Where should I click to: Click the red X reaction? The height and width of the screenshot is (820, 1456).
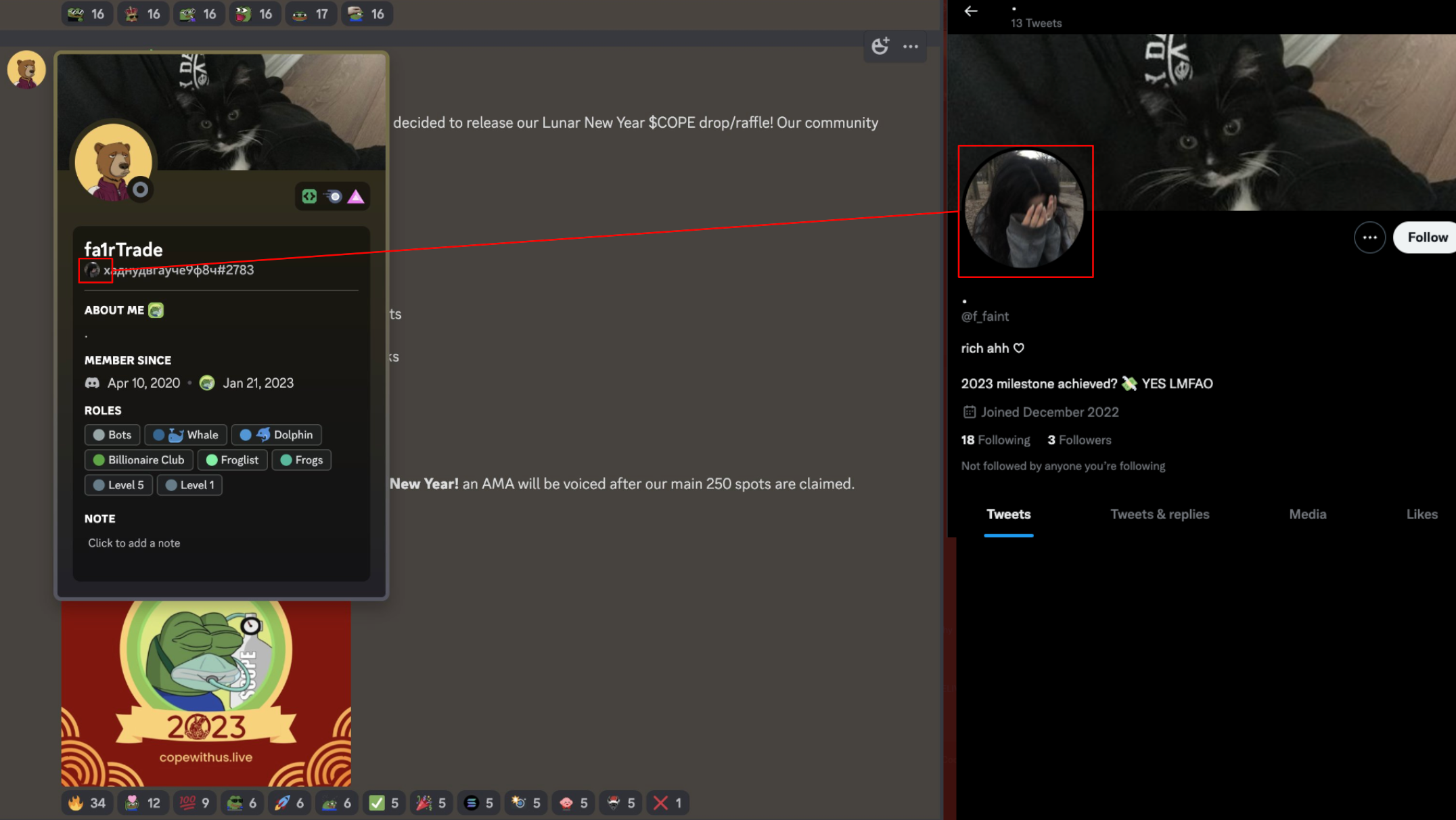(x=667, y=802)
